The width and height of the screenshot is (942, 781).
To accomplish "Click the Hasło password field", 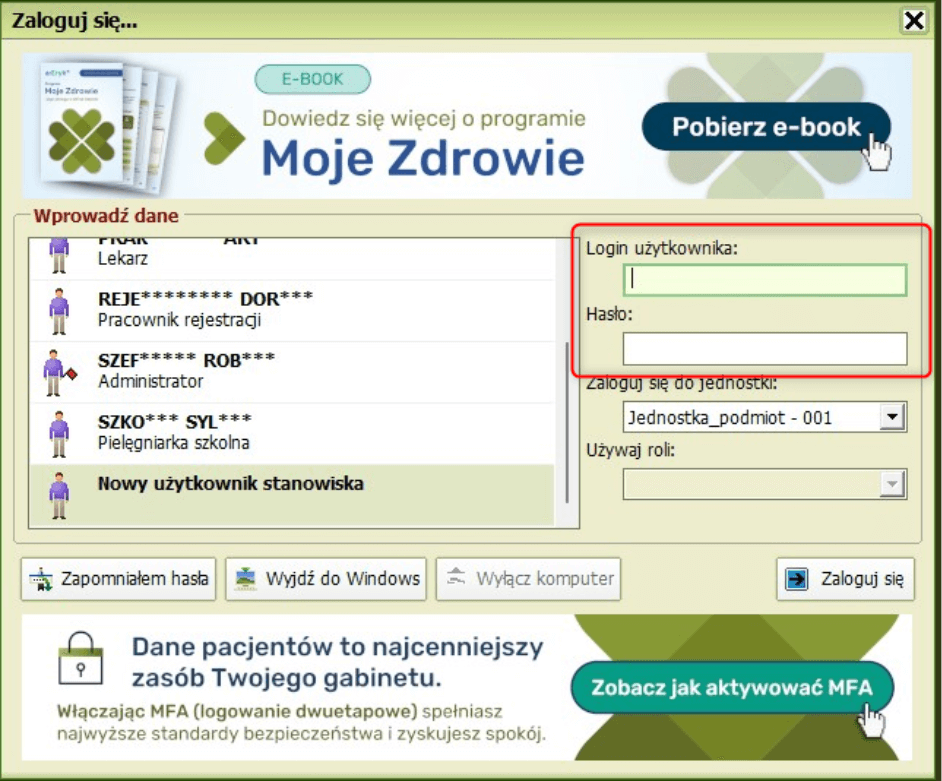I will click(765, 348).
